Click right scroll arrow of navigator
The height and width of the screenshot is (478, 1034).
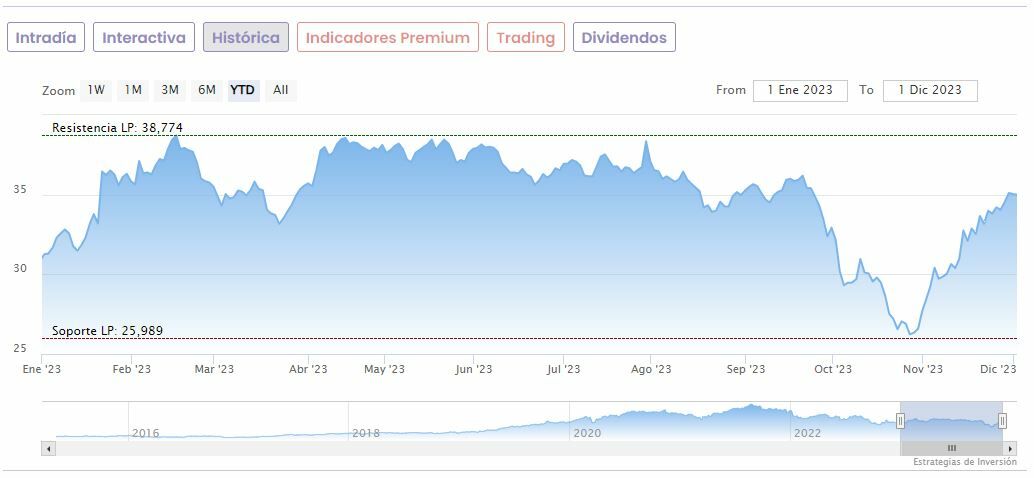click(x=1010, y=448)
